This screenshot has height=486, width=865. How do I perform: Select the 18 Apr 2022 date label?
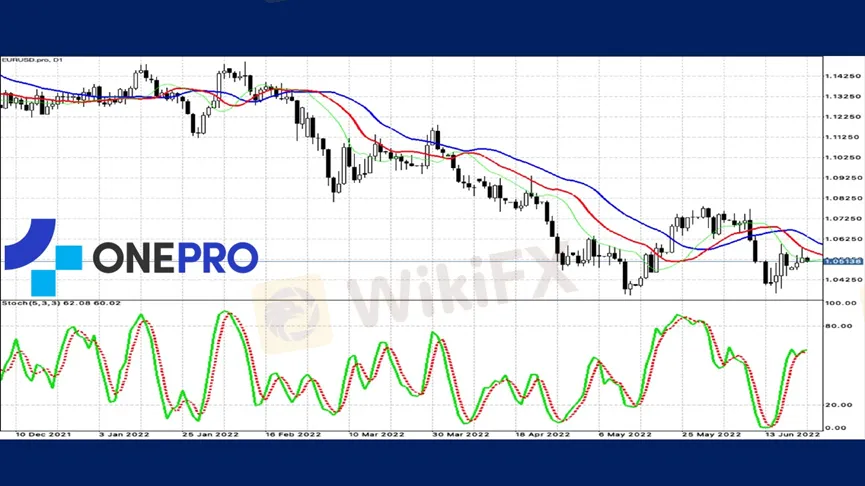pos(542,435)
